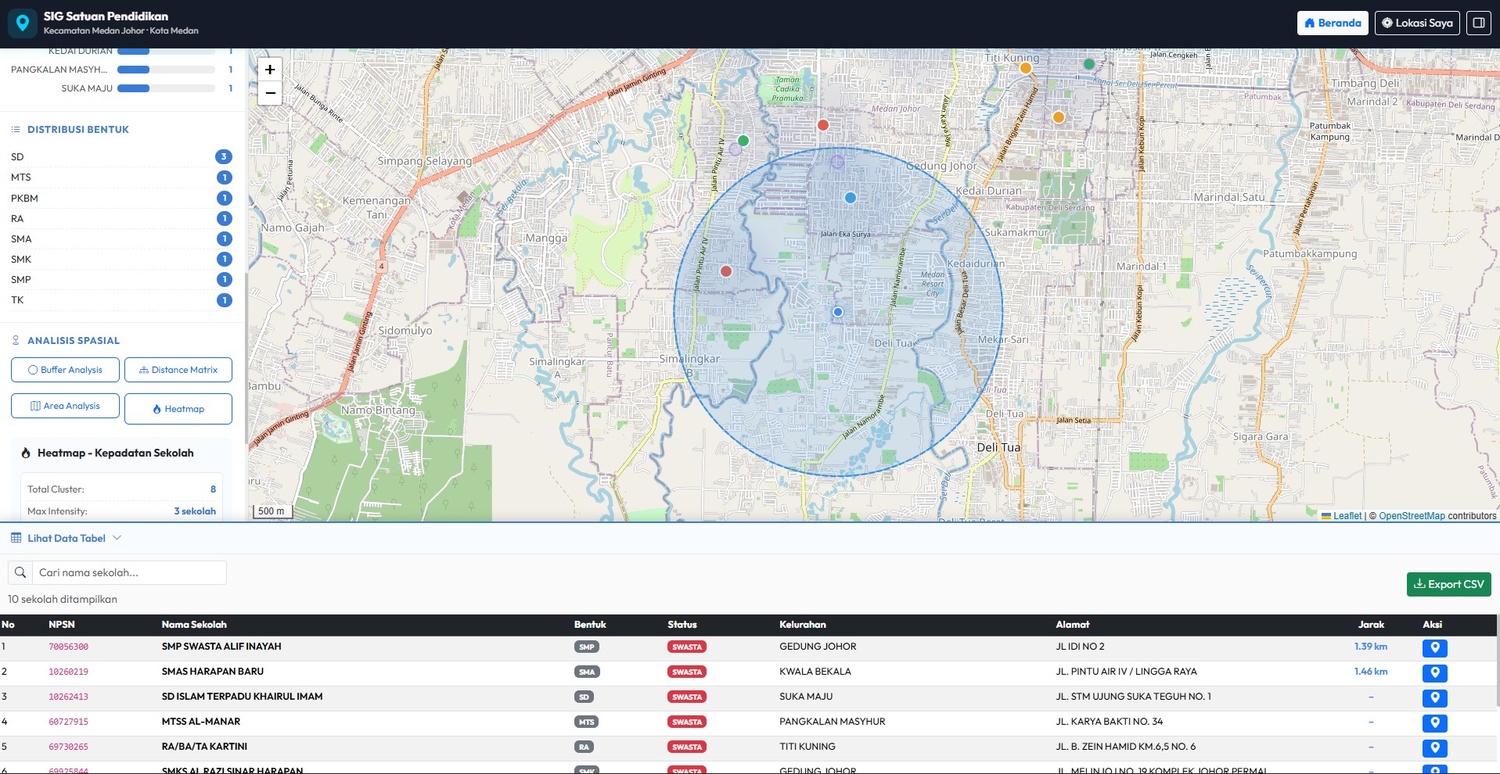Image resolution: width=1500 pixels, height=774 pixels.
Task: Click orange marker on Jalan Brigjen Zein Hamid
Action: click(x=1058, y=117)
